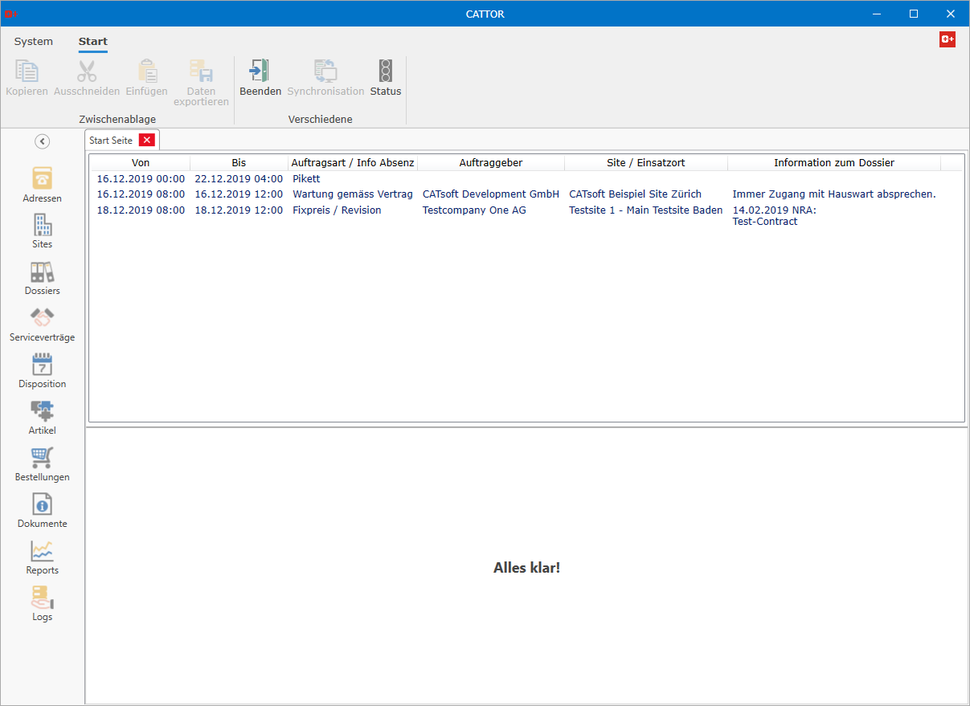Click end date 22.12.2019 04:00
This screenshot has height=706, width=970.
(x=239, y=179)
